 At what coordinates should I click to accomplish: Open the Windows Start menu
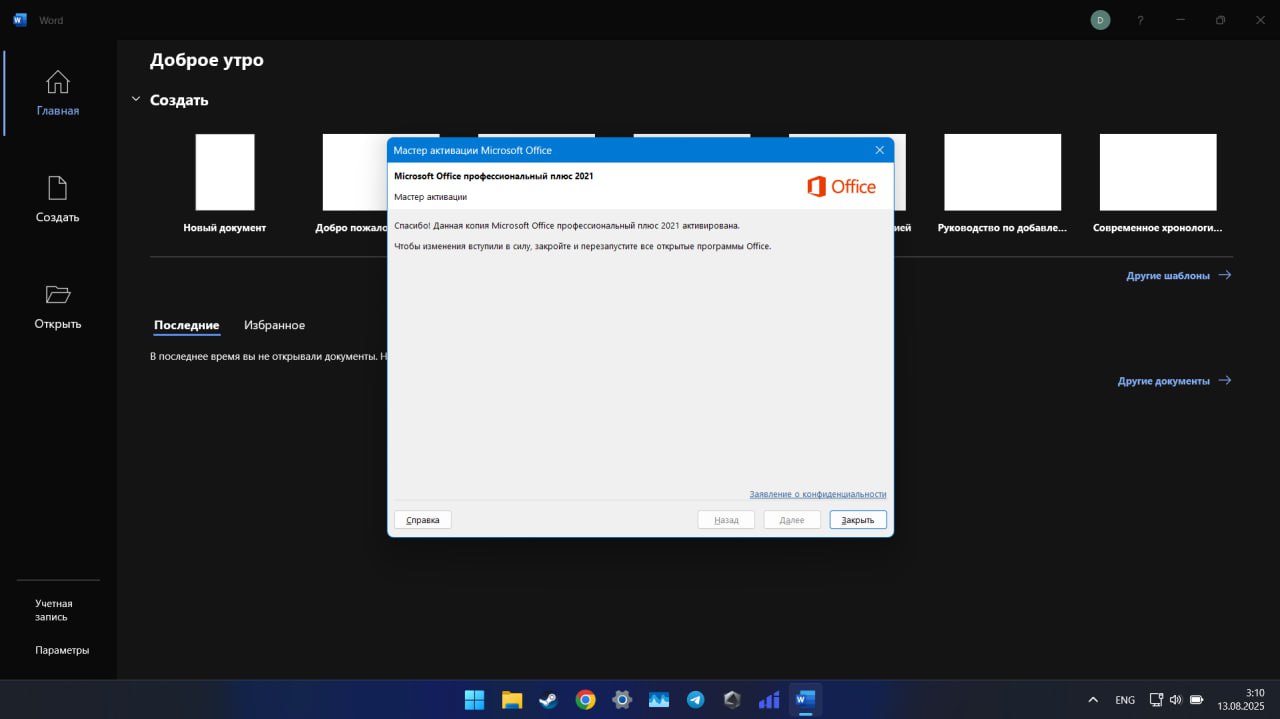475,700
